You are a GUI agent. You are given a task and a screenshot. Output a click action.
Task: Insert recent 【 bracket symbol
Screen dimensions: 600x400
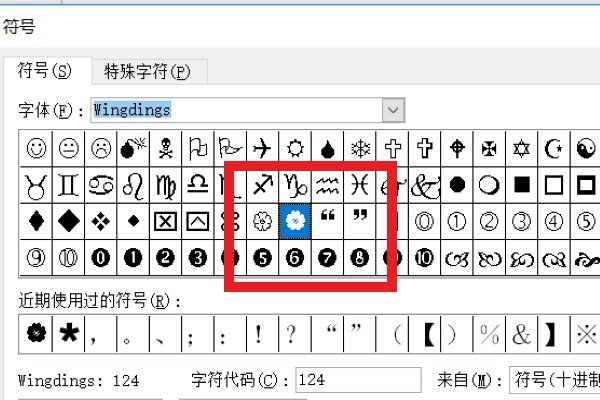pos(424,334)
